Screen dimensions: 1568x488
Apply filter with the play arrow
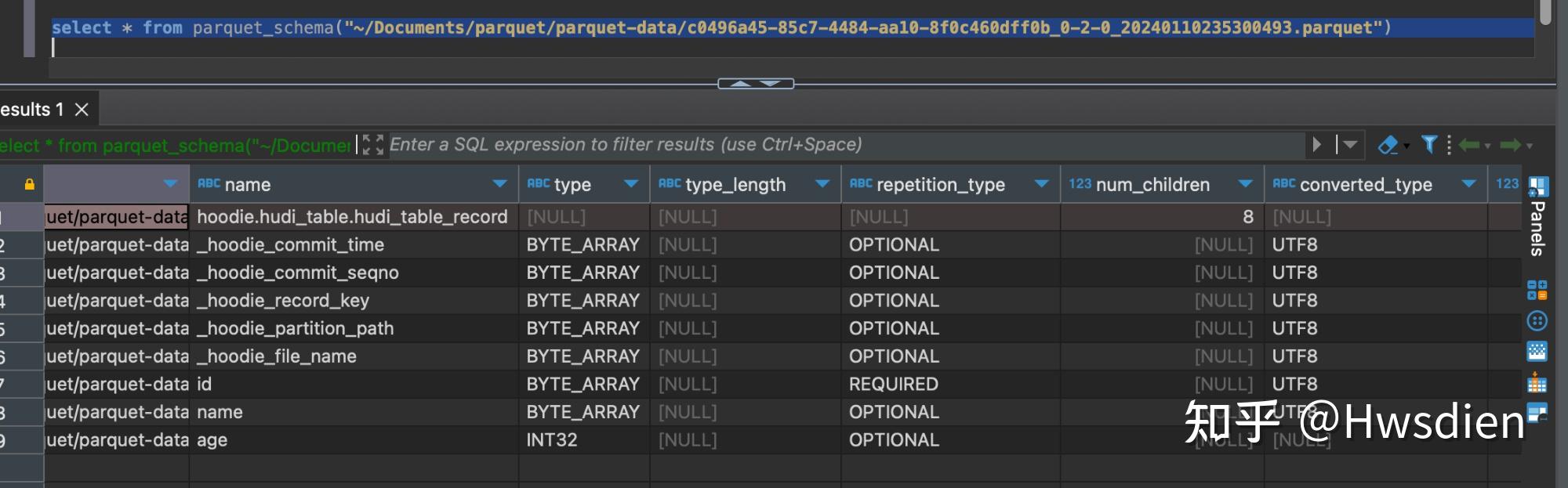click(x=1317, y=144)
